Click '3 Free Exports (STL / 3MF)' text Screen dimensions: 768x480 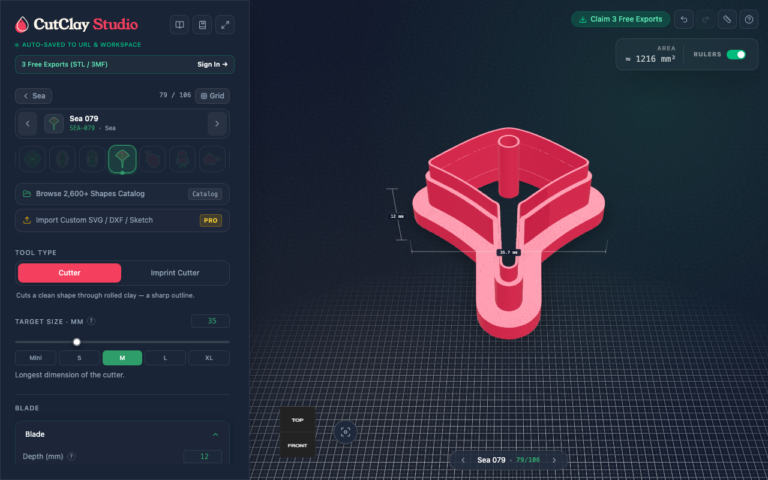click(x=64, y=64)
